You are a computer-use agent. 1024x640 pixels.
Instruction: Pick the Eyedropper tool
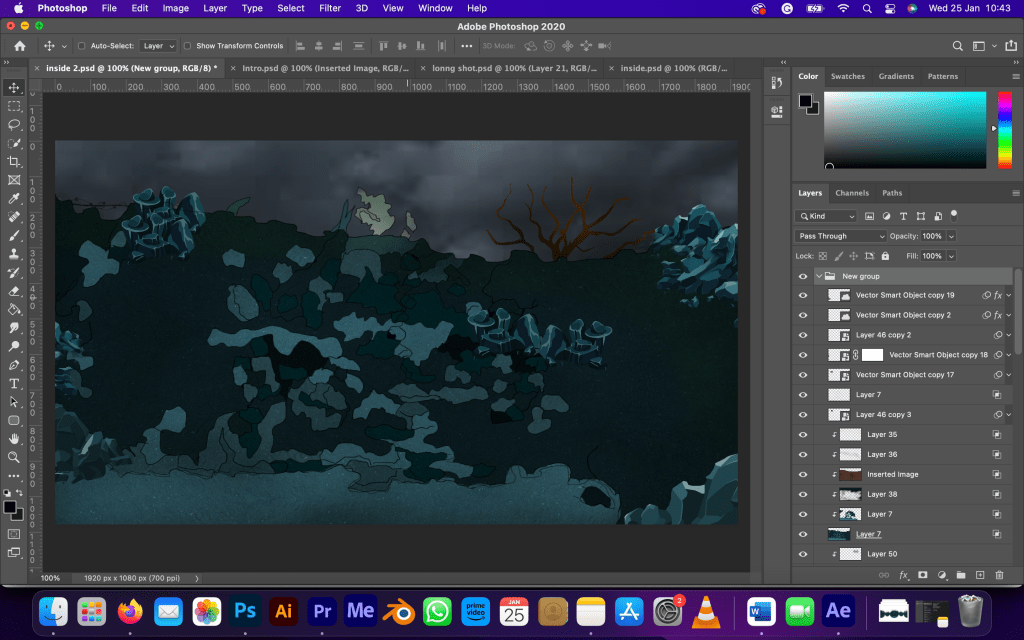point(15,199)
